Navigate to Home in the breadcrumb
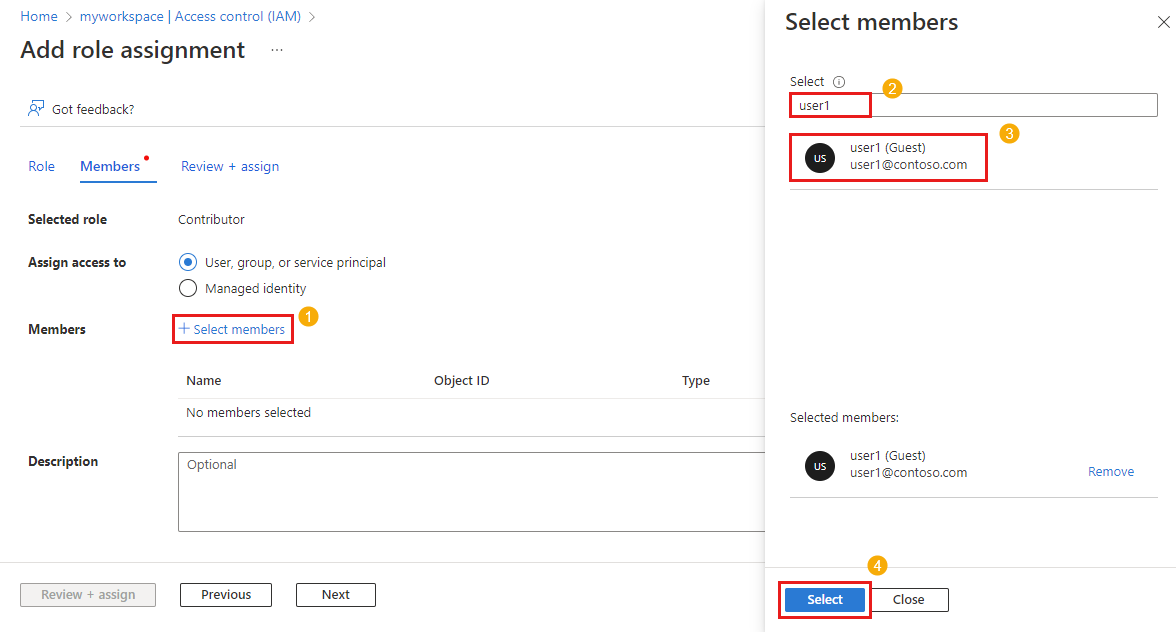Screen dimensions: 1176x632 point(39,17)
